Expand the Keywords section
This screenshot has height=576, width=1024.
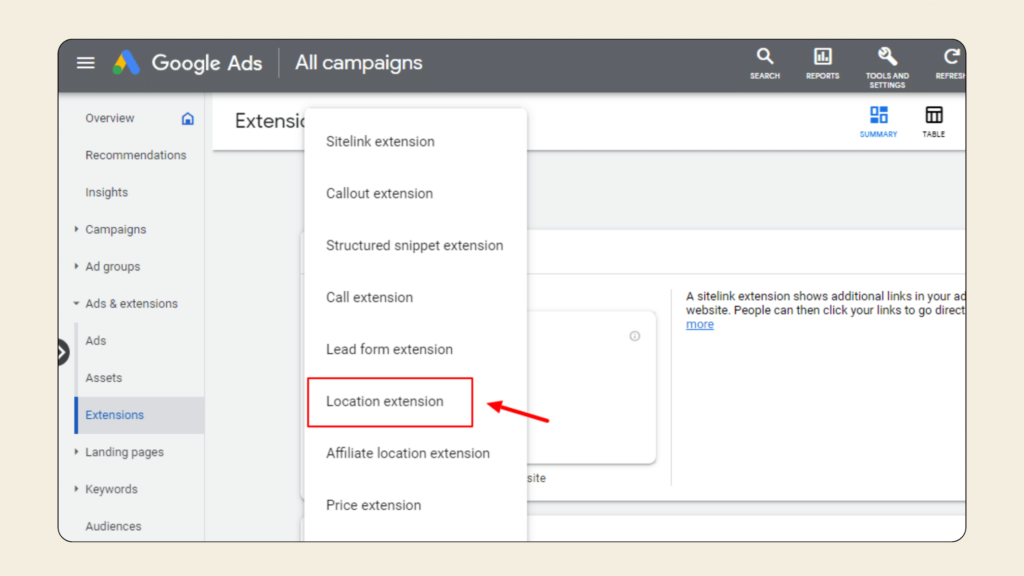[x=76, y=489]
